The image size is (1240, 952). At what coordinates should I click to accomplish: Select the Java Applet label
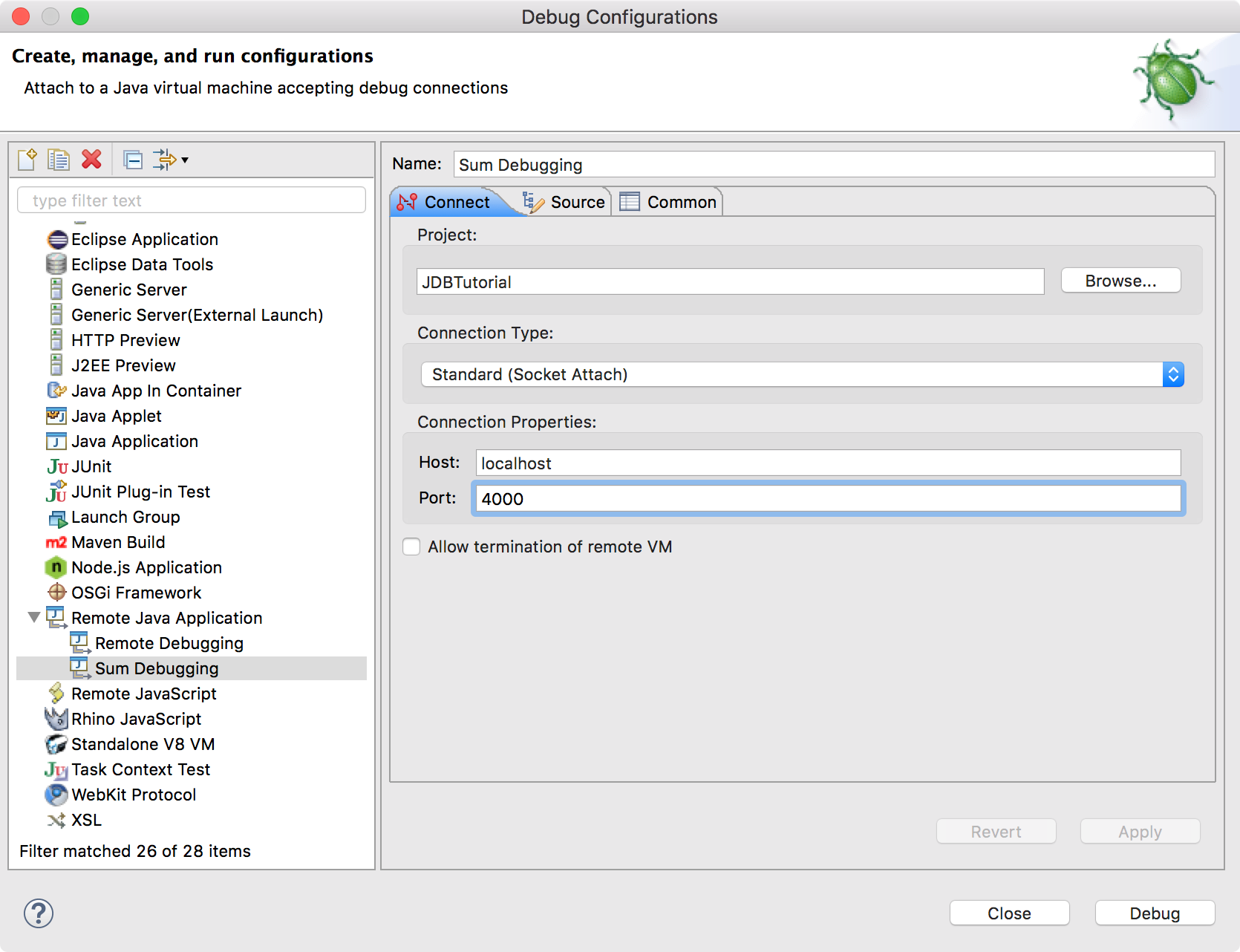(x=117, y=416)
